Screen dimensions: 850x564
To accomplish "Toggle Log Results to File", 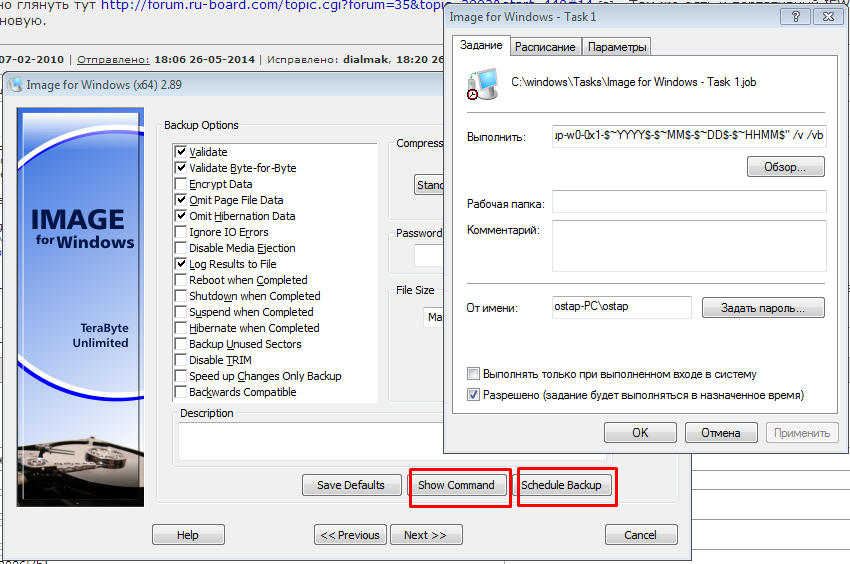I will [x=181, y=264].
